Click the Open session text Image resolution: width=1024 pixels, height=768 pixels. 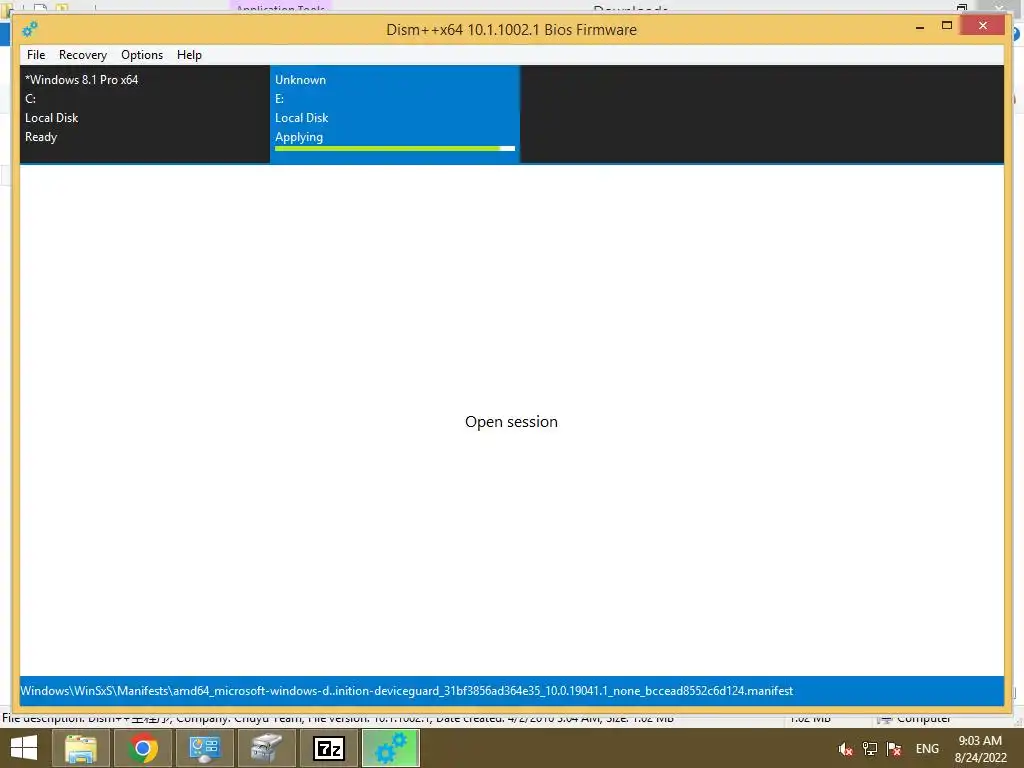tap(511, 422)
